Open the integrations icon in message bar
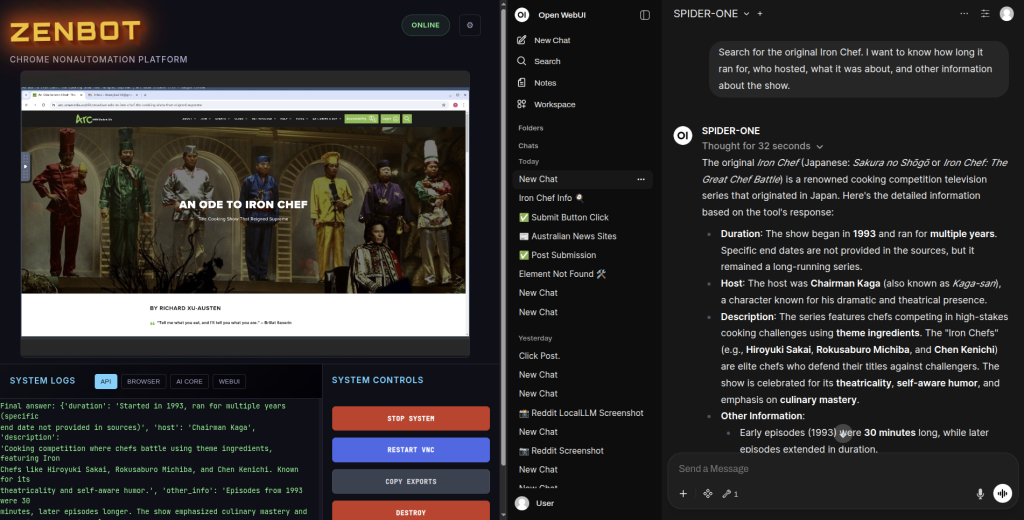 click(707, 493)
